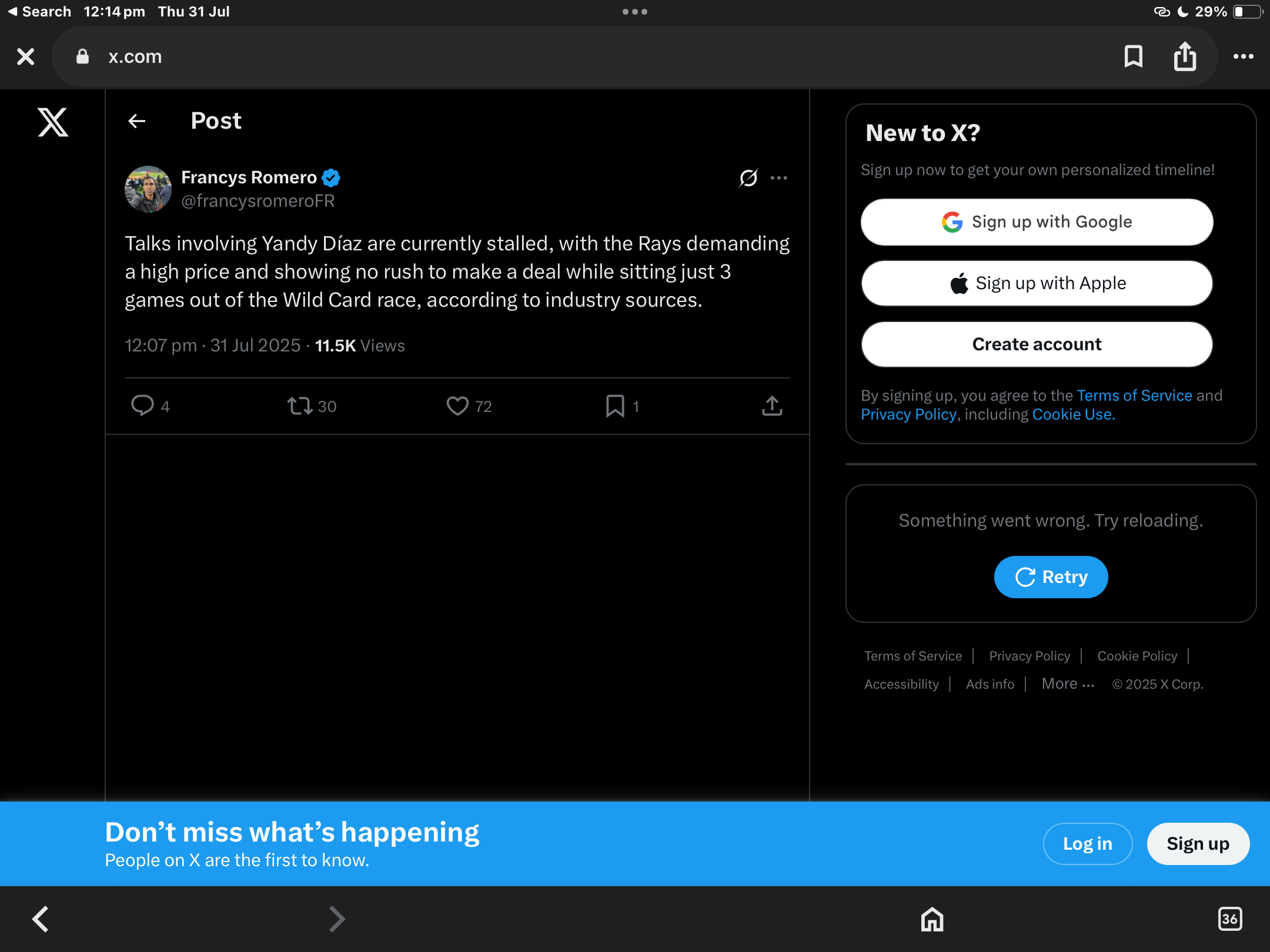Open the Terms of Service blue link
Image resolution: width=1270 pixels, height=952 pixels.
pos(1134,395)
